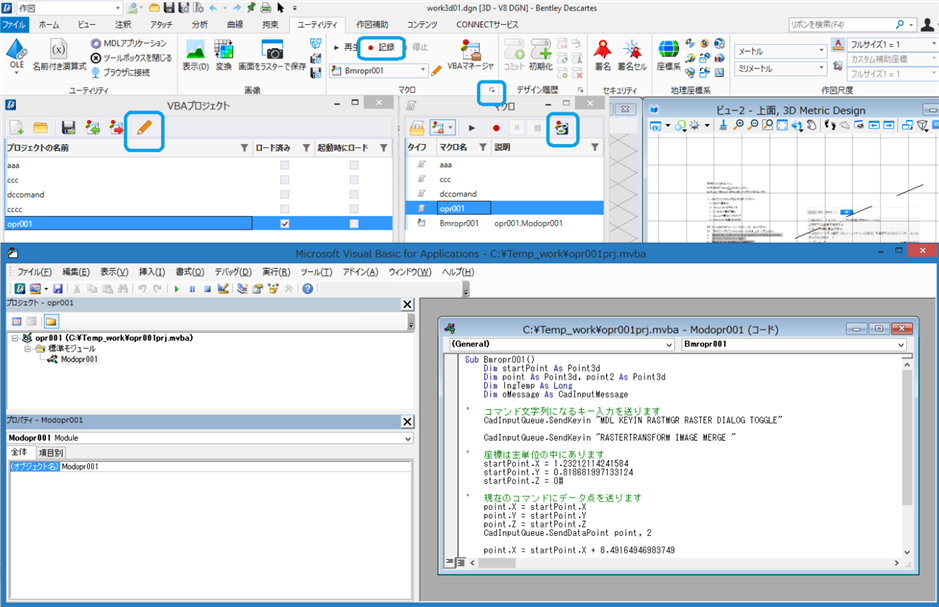Click ツールボックスを閉じる in the ribbon
Viewport: 939px width, 607px height.
coord(131,58)
